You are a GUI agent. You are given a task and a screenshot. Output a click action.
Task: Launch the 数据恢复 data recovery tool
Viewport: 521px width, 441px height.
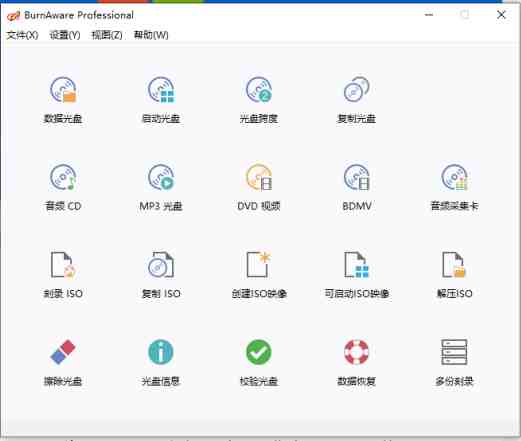pos(357,363)
